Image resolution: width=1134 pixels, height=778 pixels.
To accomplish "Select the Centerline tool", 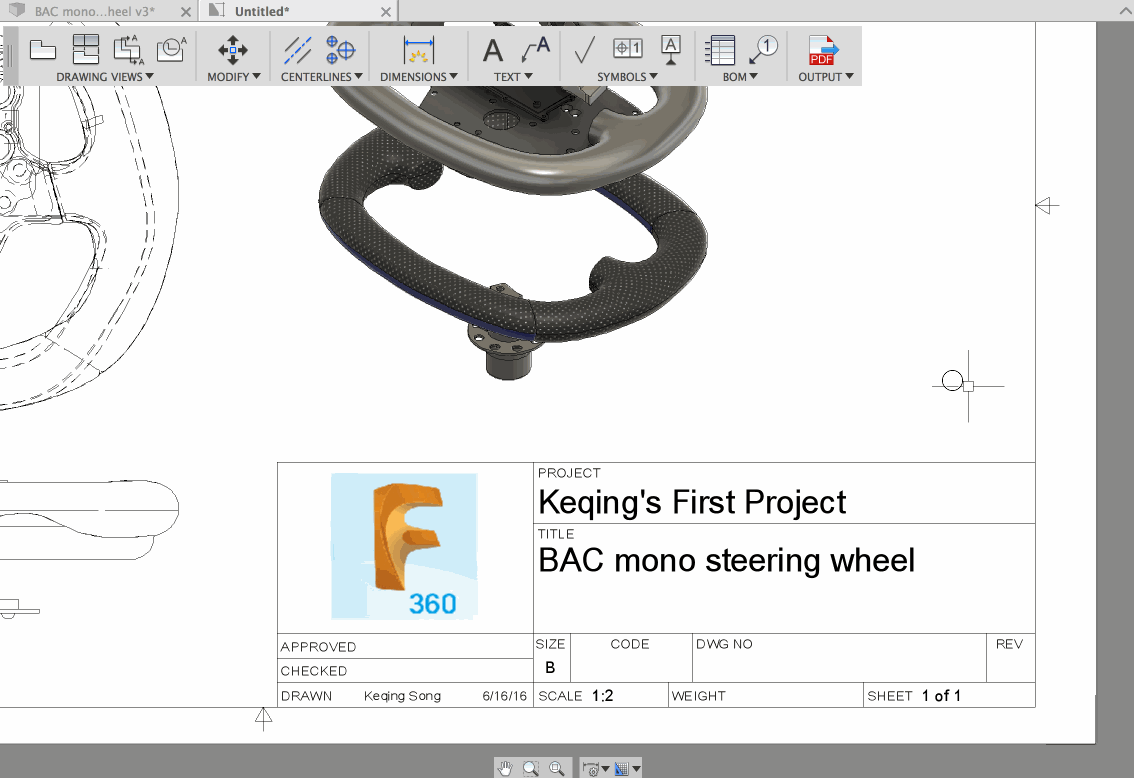I will [x=297, y=50].
